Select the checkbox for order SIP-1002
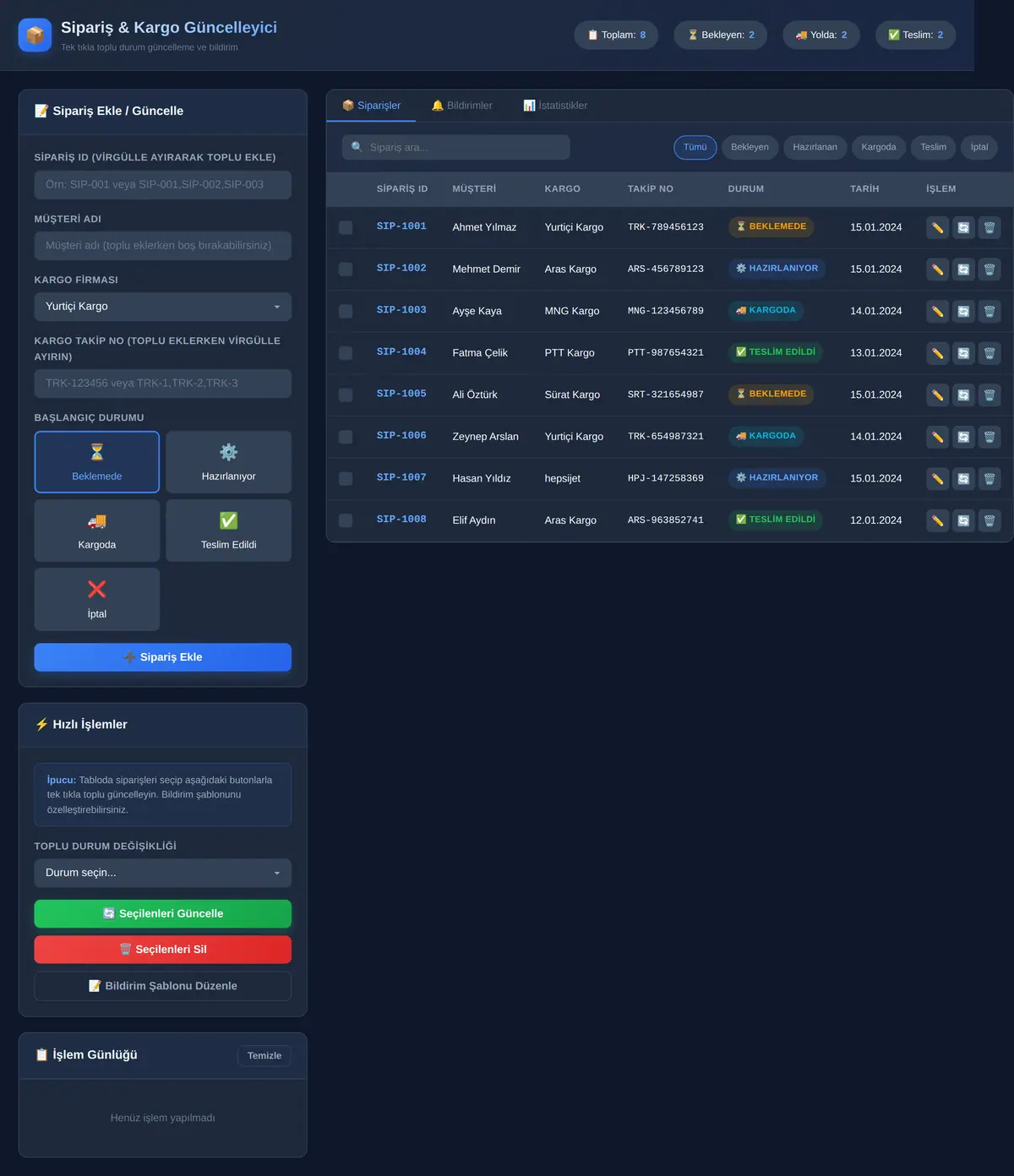Screen dimensions: 1014x1176 (x=346, y=269)
